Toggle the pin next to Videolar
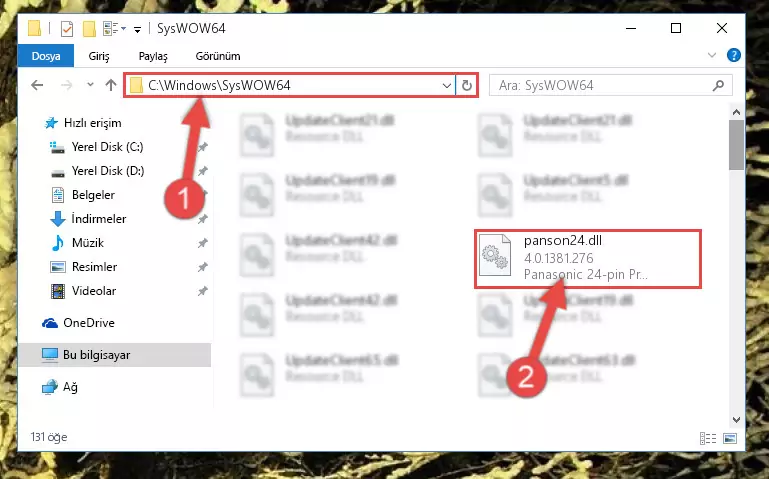 coord(203,291)
